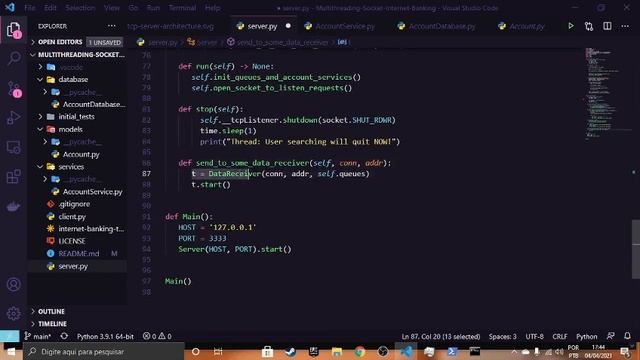The width and height of the screenshot is (640, 360).
Task: Open the Selection menu
Action: pos(80,8)
